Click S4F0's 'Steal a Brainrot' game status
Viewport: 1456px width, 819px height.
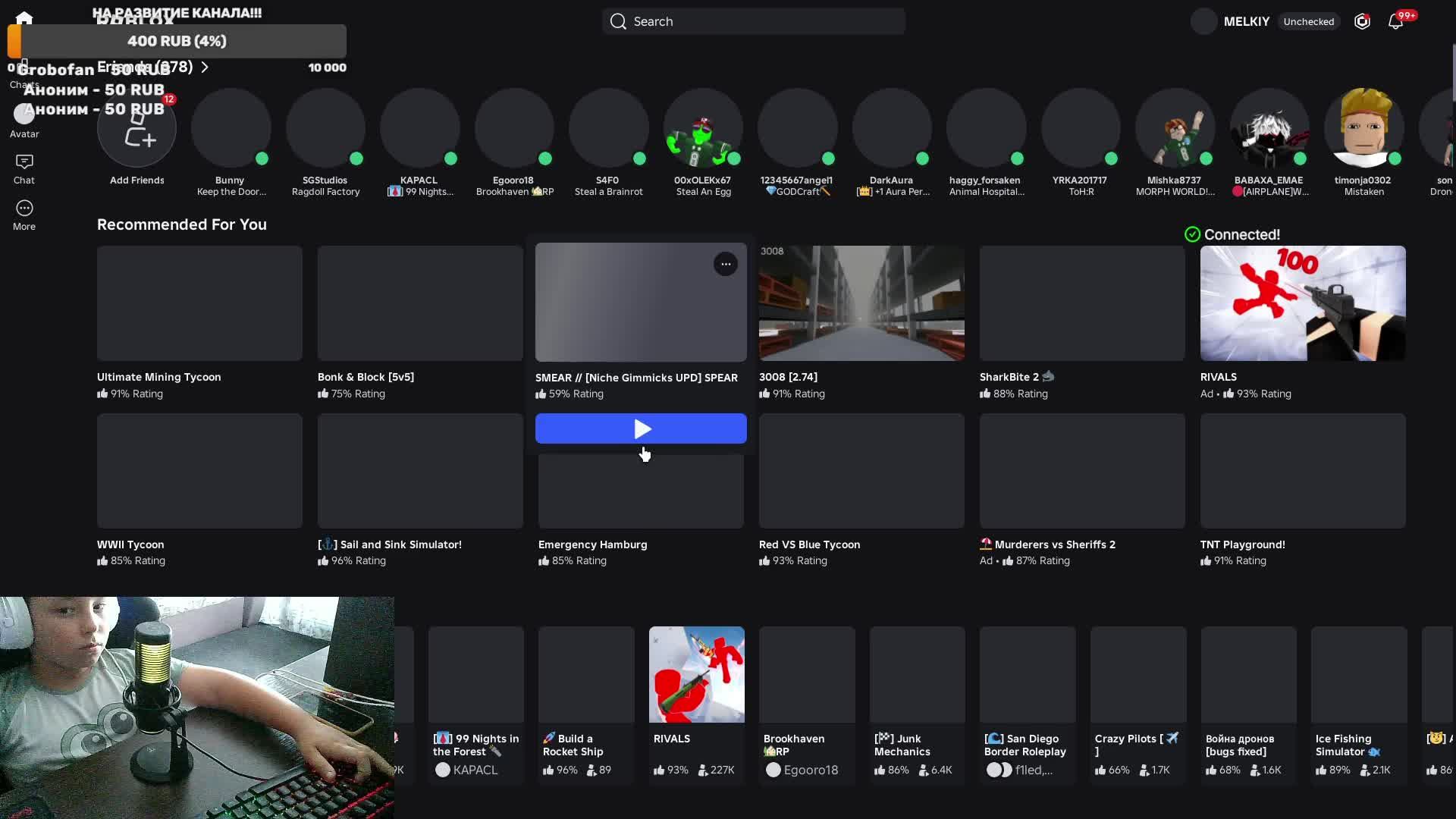click(609, 192)
